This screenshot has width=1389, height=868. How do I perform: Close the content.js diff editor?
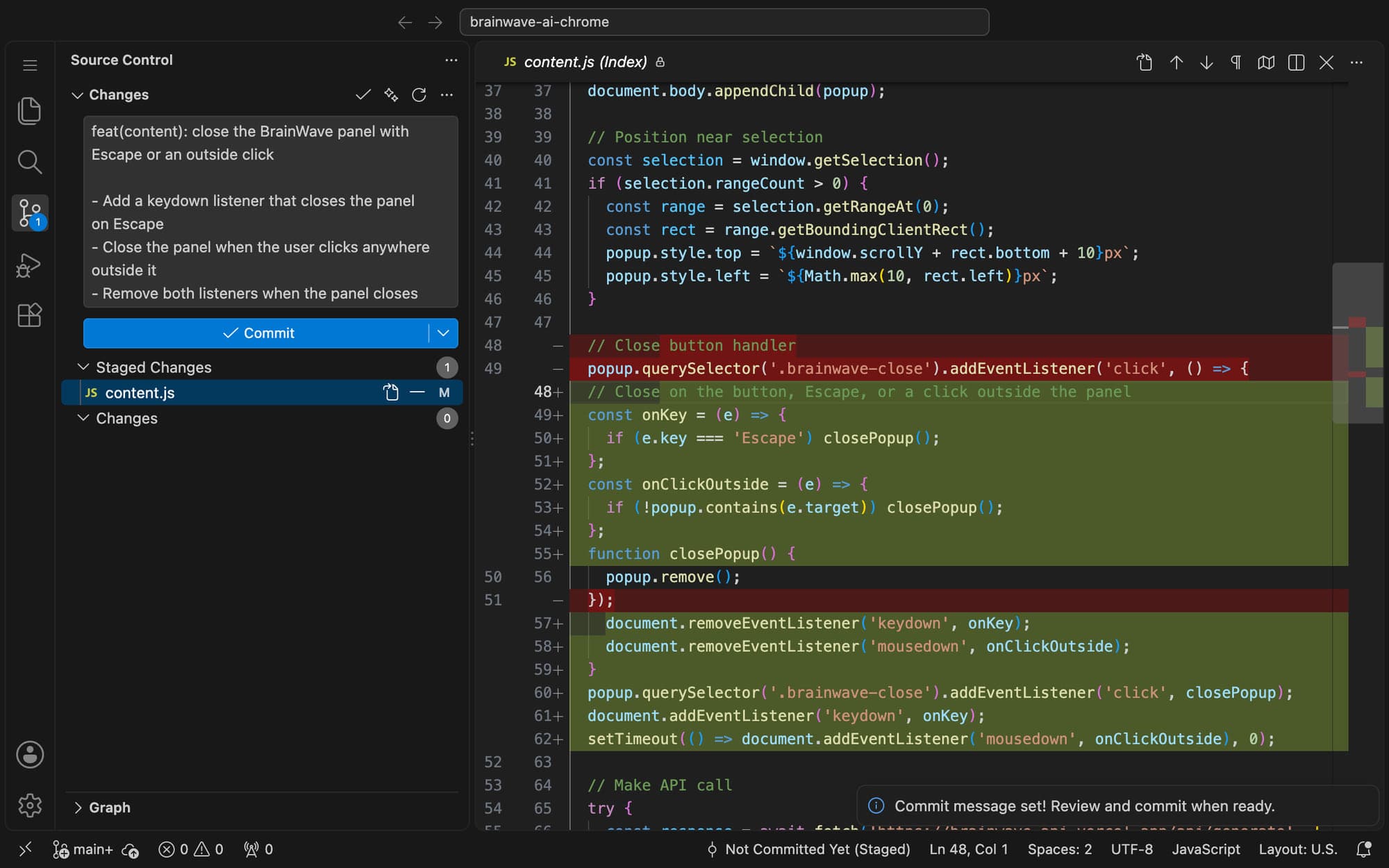tap(1326, 62)
